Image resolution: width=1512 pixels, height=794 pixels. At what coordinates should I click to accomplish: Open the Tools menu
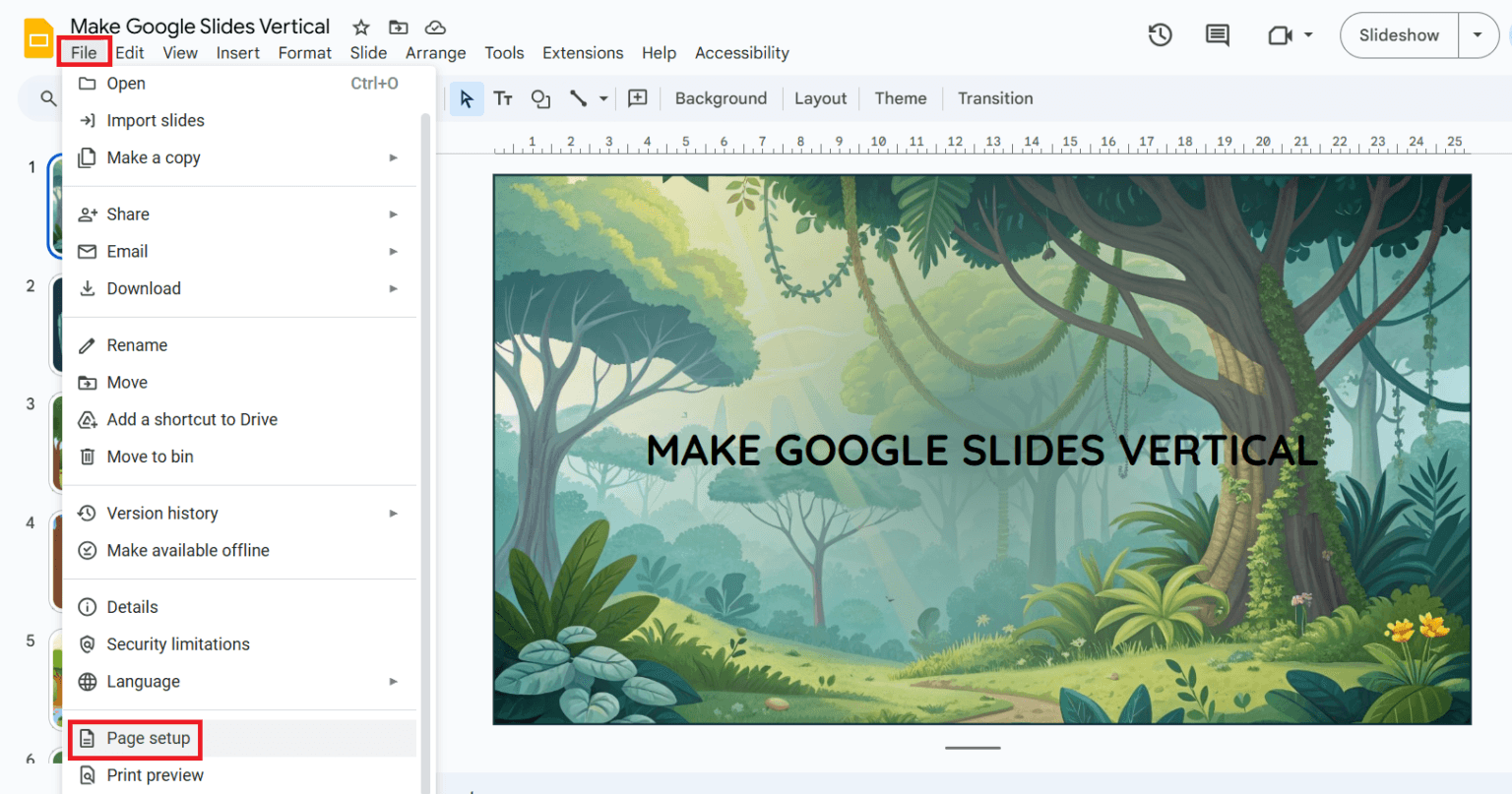pos(504,53)
